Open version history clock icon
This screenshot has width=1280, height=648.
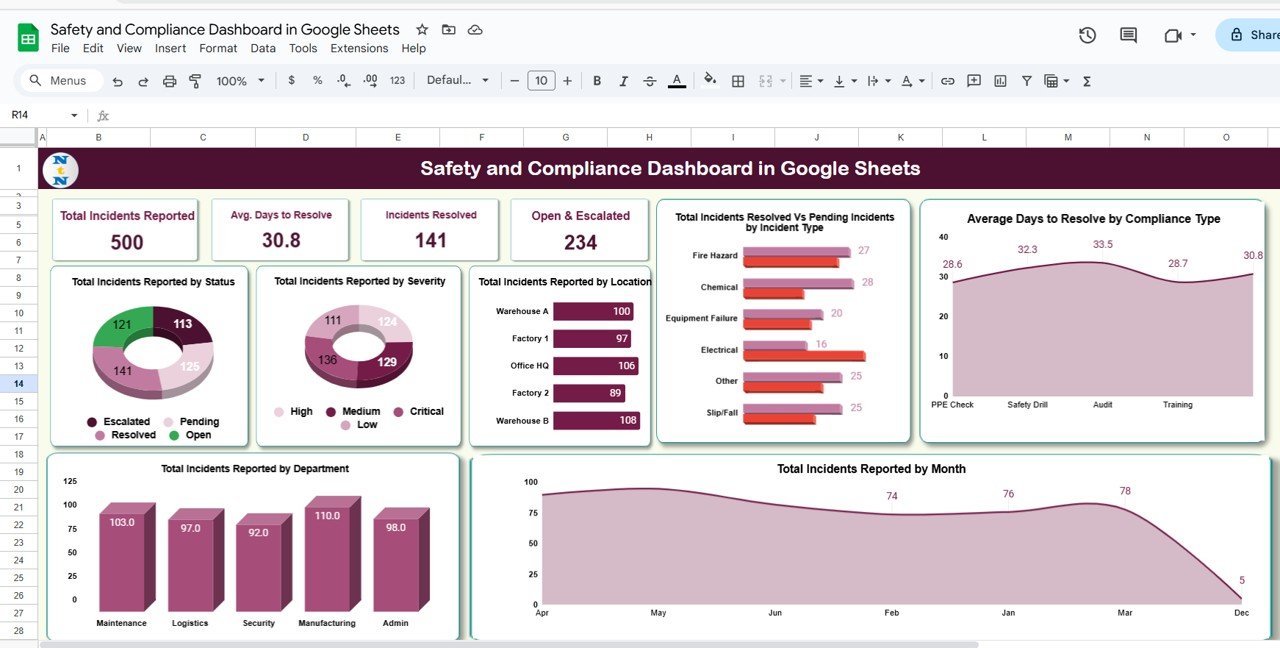1087,35
